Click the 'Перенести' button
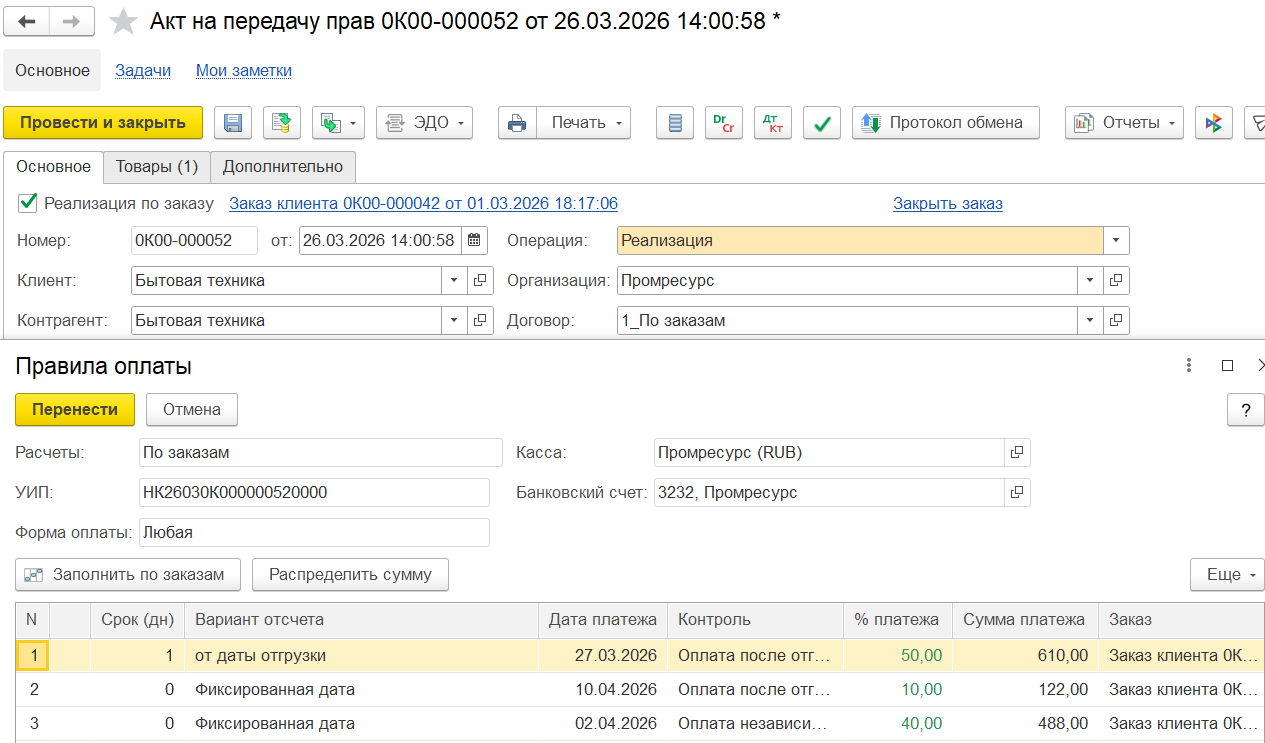1265x743 pixels. pos(75,410)
